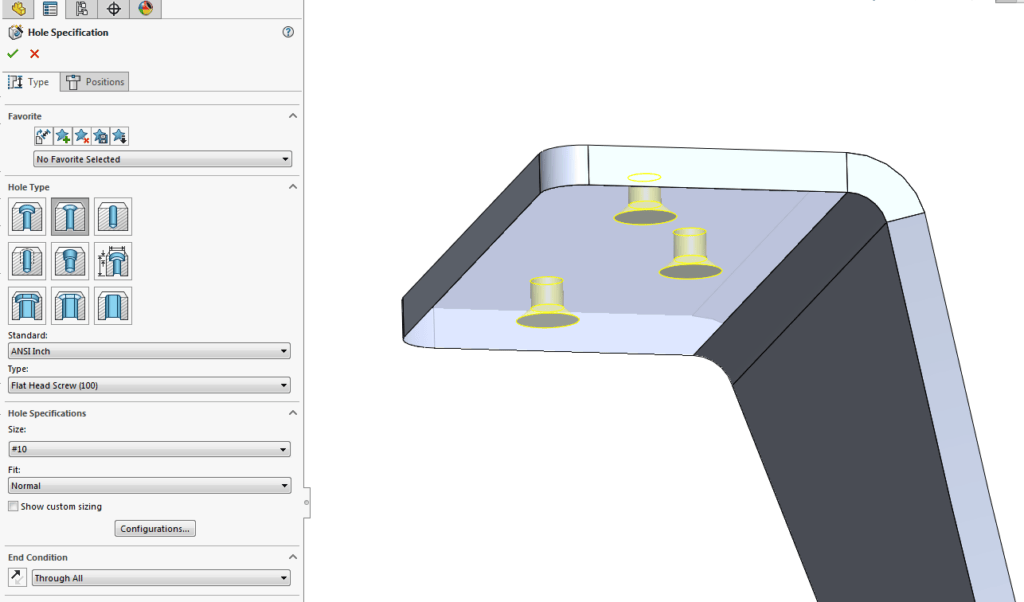Image resolution: width=1024 pixels, height=602 pixels.
Task: Choose the straight Hole type icon
Action: click(113, 216)
